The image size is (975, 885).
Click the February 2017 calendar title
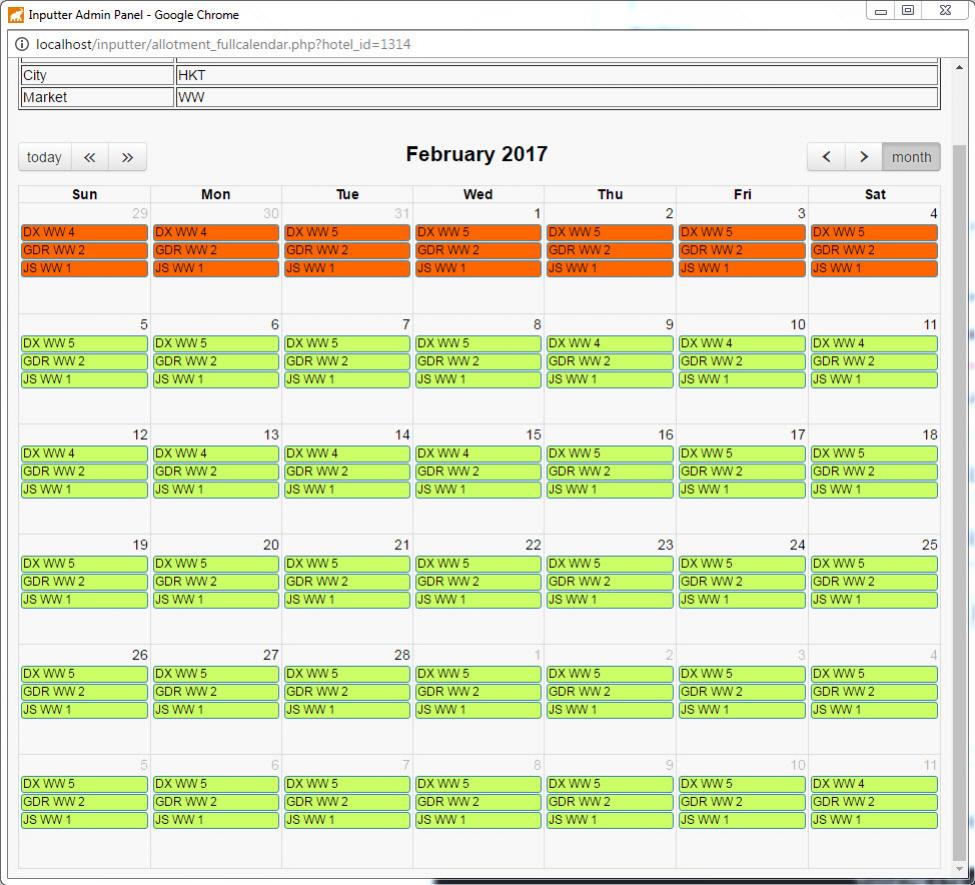point(477,154)
